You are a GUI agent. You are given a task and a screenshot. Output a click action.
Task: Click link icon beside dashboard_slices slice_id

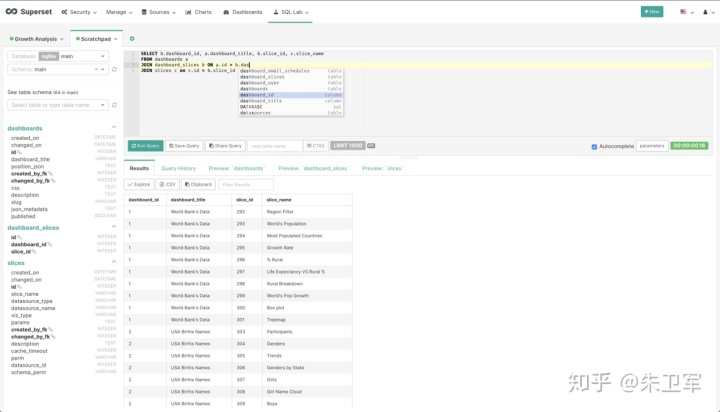pyautogui.click(x=34, y=252)
